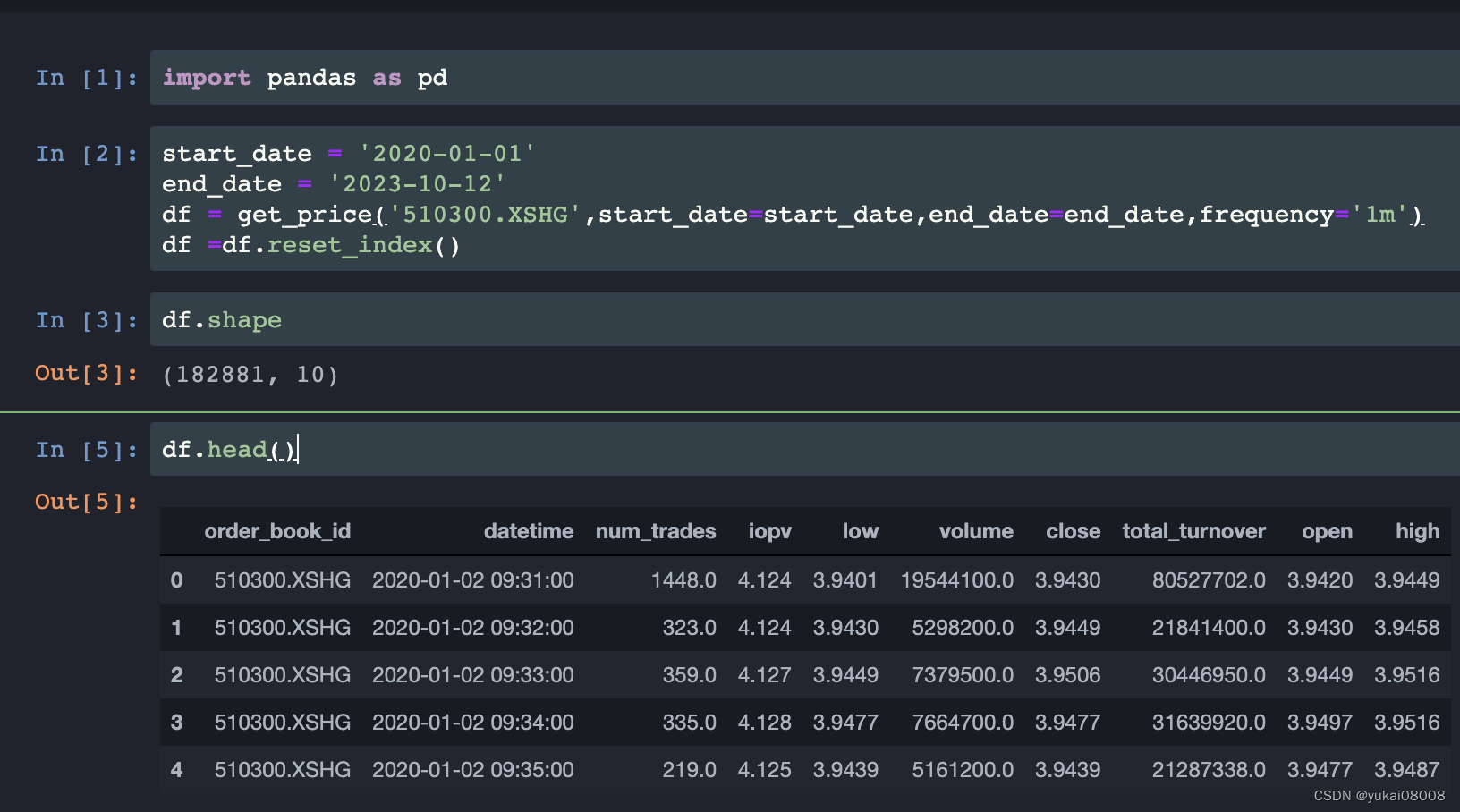The width and height of the screenshot is (1460, 812).
Task: Click datetime 2020-01-02 09:32:00 cell
Action: click(473, 628)
